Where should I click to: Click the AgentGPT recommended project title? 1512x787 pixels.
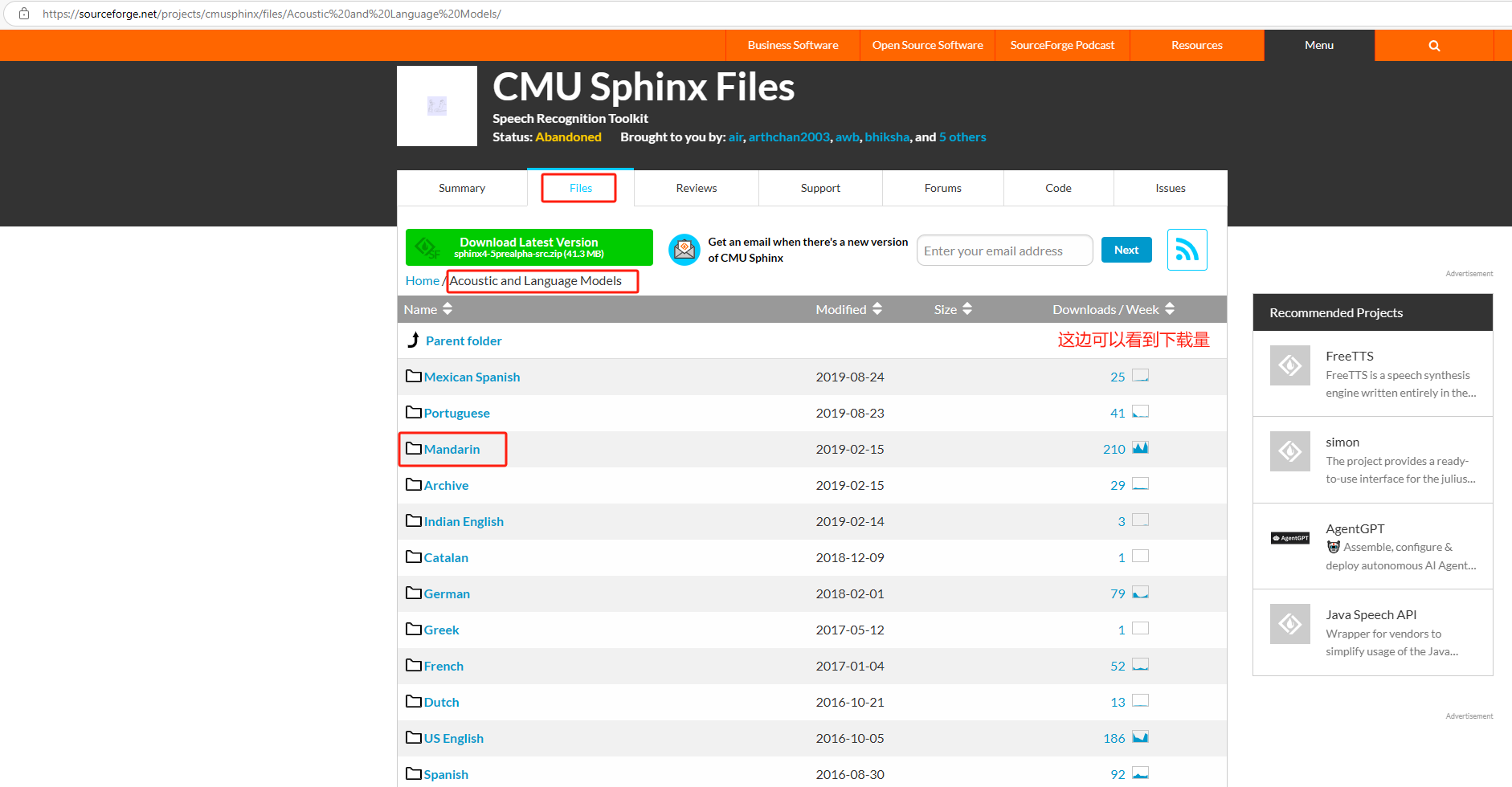(x=1355, y=528)
